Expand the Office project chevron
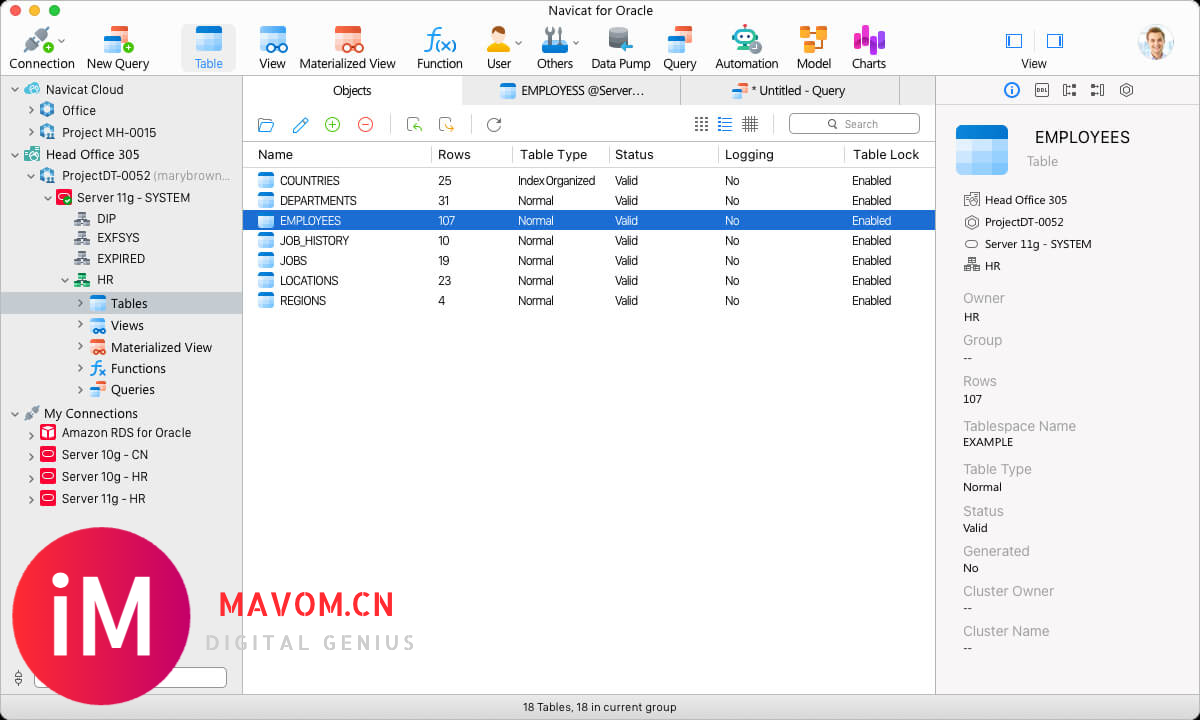Screen dimensions: 1200x720 click(32, 111)
